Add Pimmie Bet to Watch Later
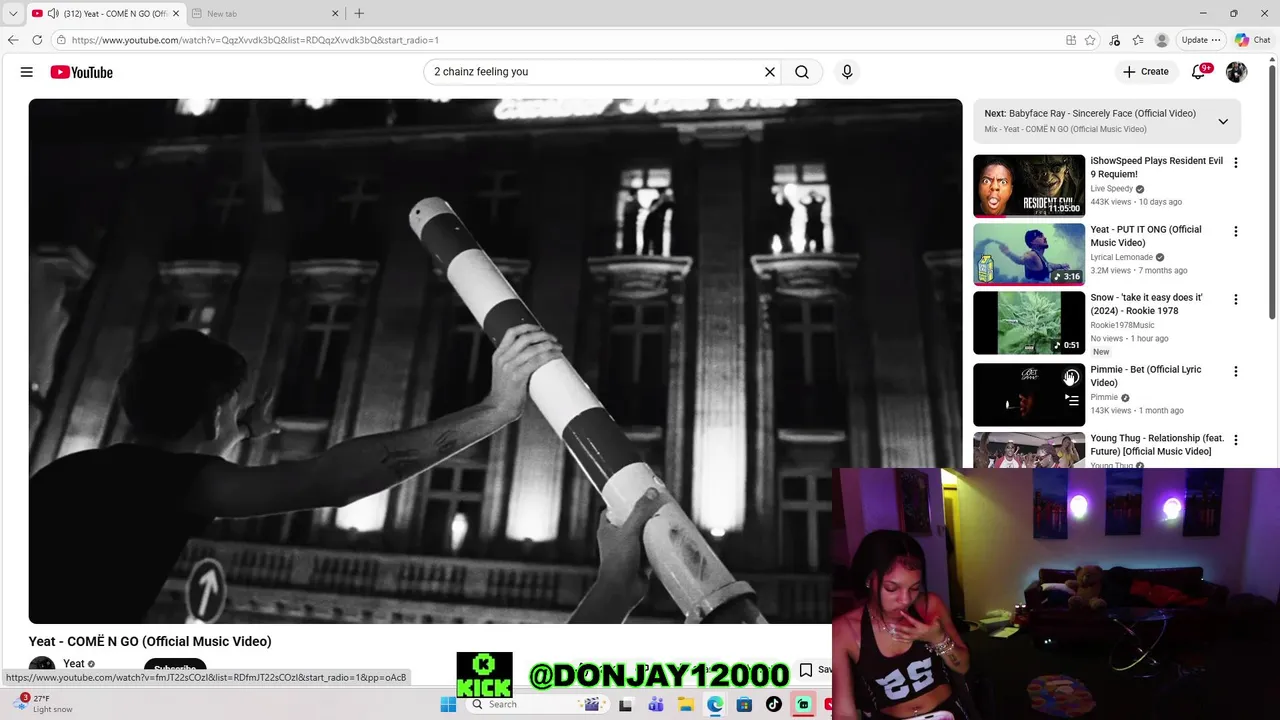Image resolution: width=1280 pixels, height=720 pixels. (x=1071, y=377)
